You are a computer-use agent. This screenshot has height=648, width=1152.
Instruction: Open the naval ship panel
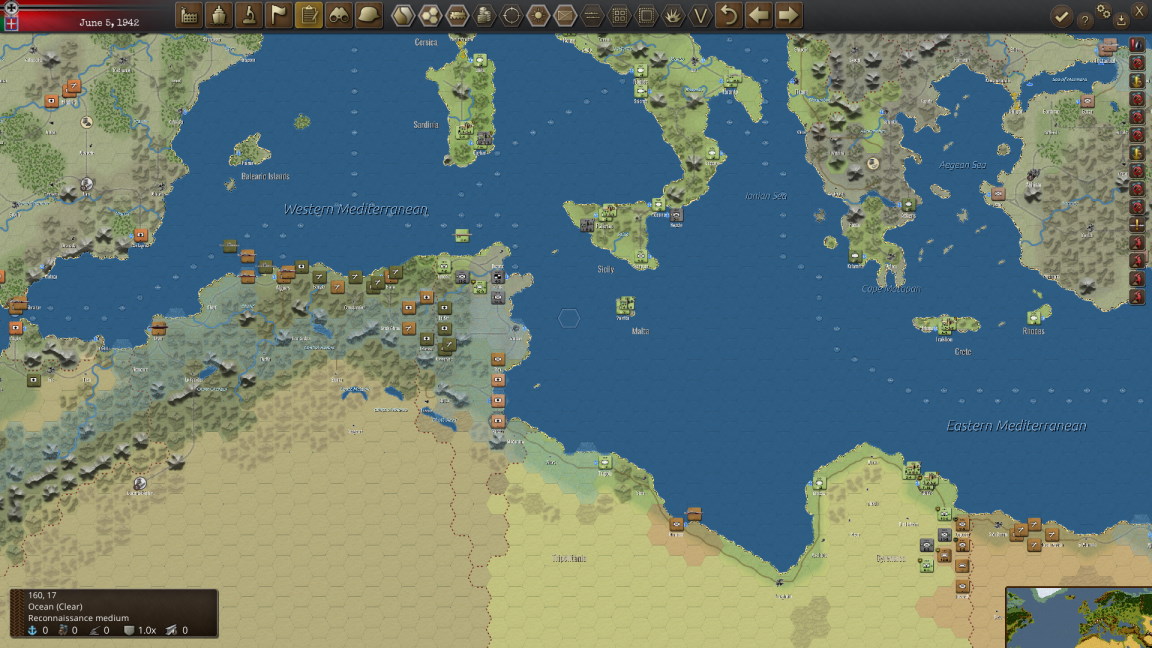[x=219, y=15]
